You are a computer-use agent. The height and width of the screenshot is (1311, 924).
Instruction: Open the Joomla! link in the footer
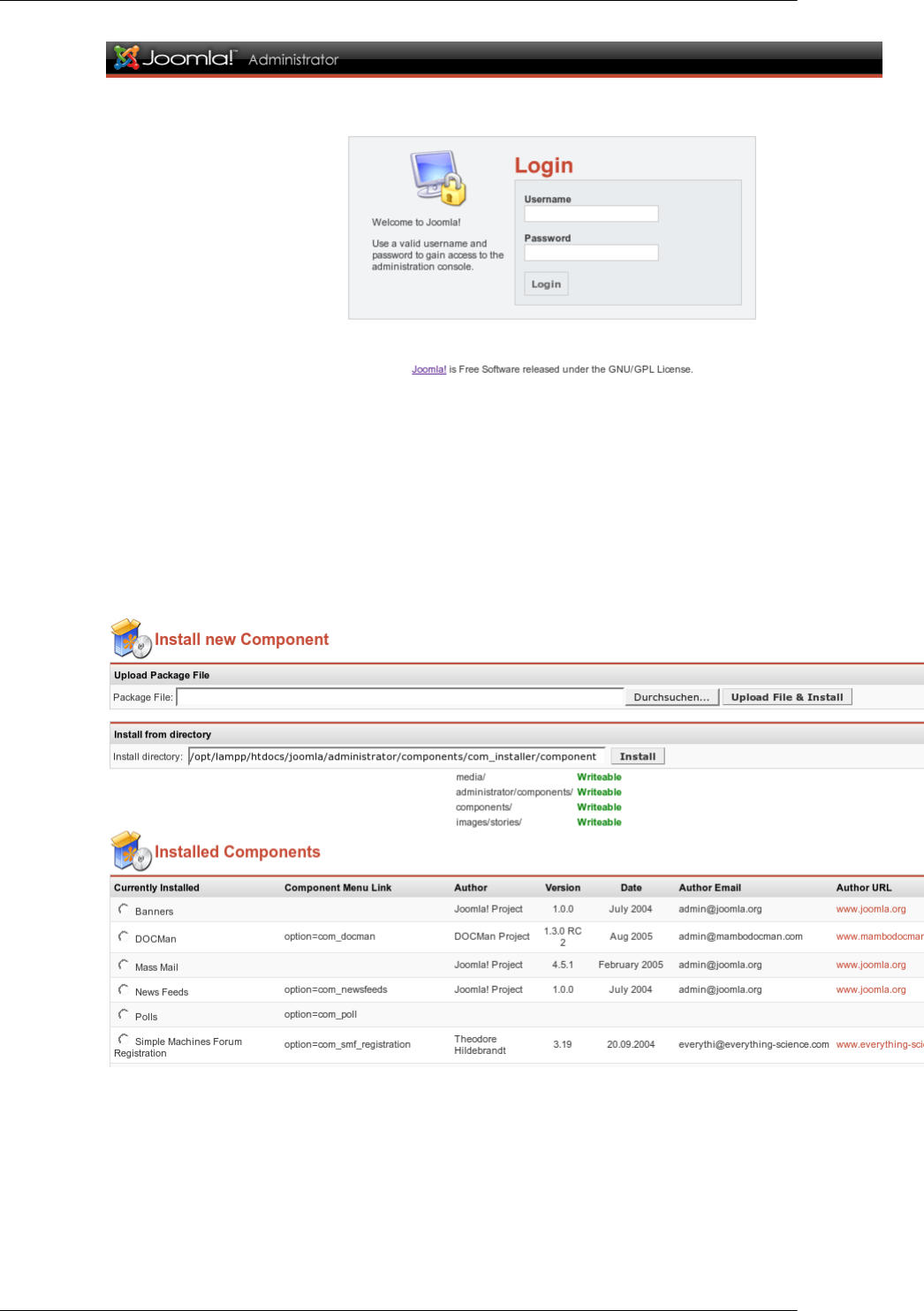click(x=429, y=369)
